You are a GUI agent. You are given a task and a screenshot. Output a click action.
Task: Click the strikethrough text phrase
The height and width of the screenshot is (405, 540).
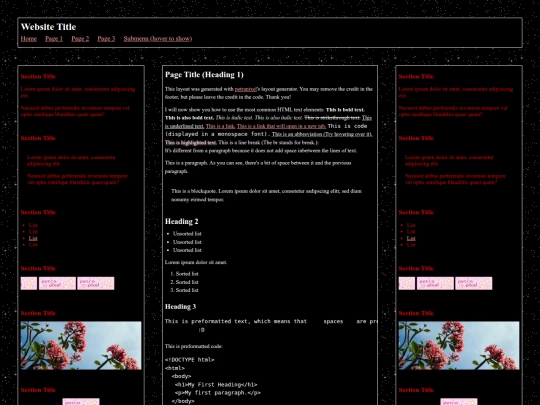click(332, 118)
